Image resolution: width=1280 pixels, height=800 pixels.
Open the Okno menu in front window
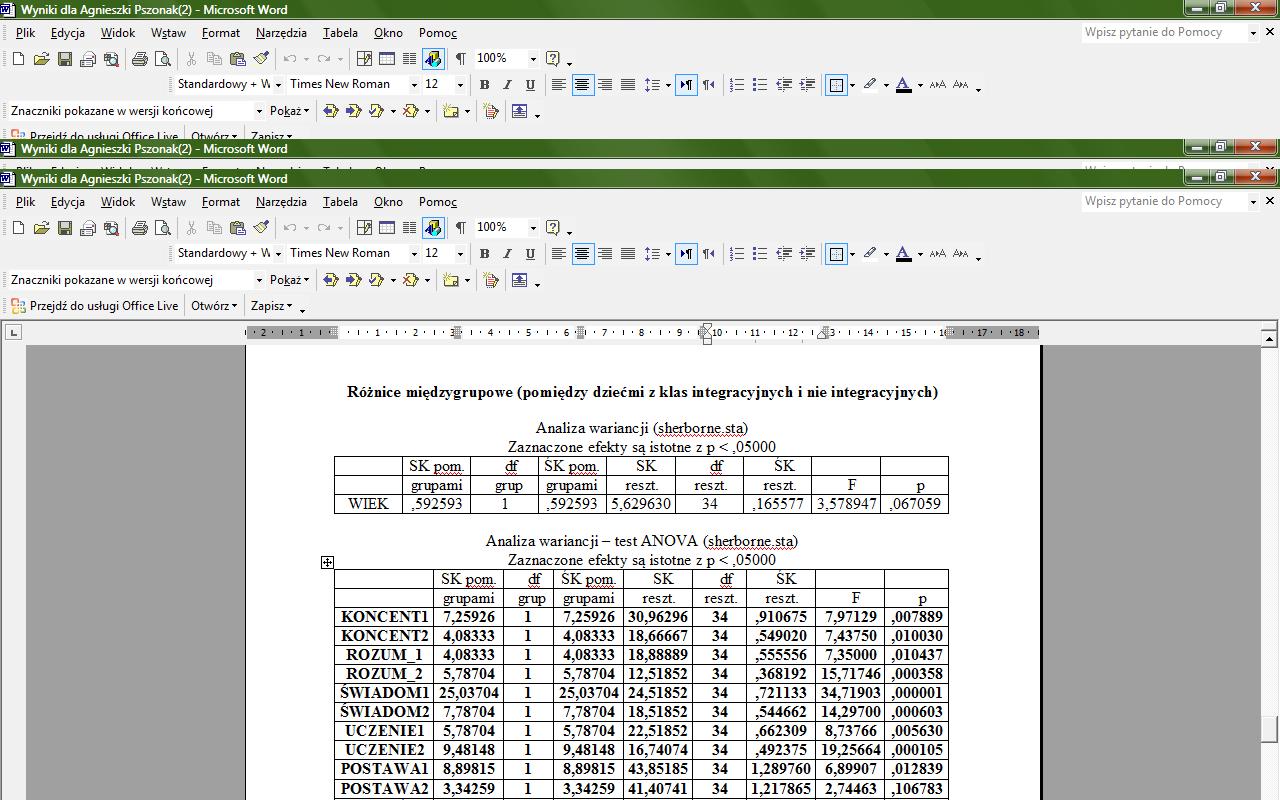click(388, 202)
